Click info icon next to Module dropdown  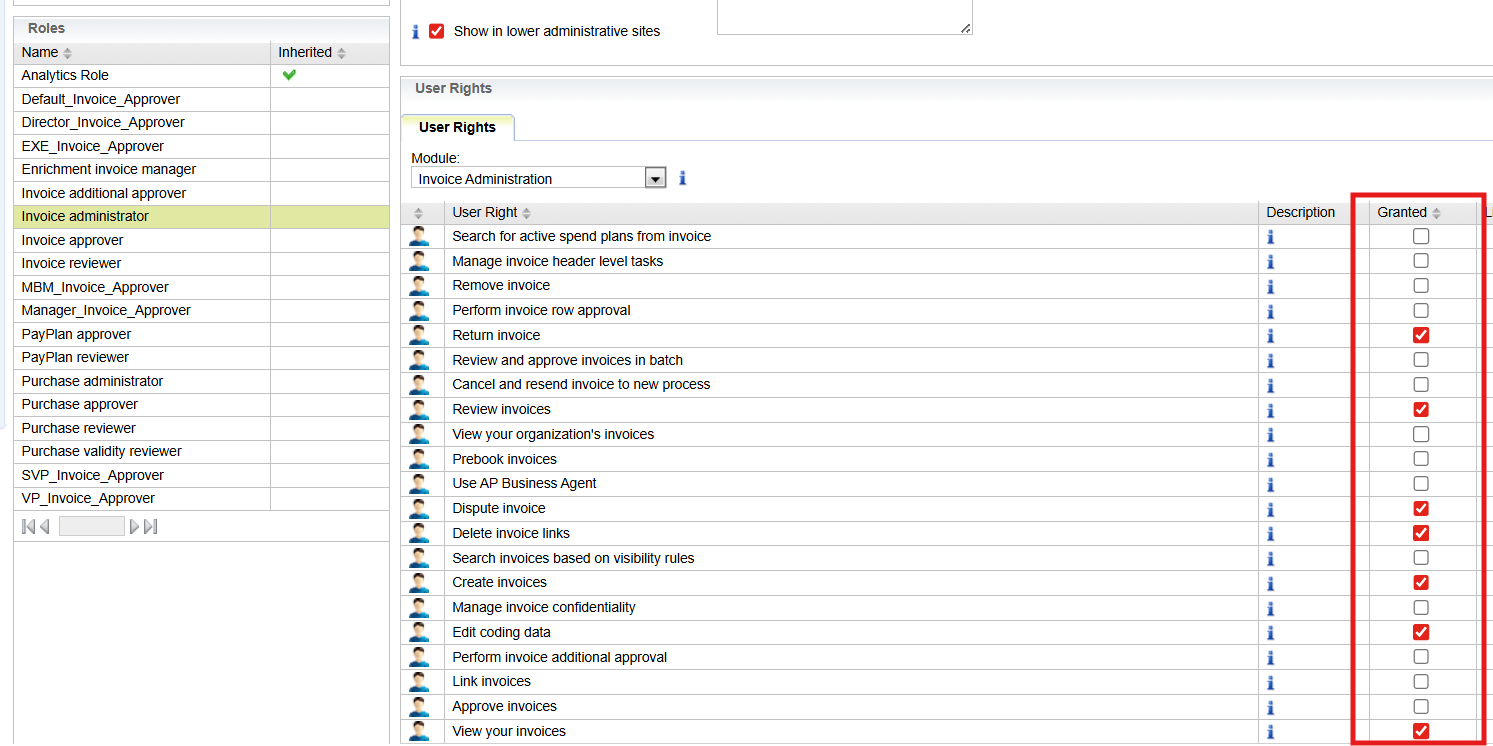(x=683, y=178)
